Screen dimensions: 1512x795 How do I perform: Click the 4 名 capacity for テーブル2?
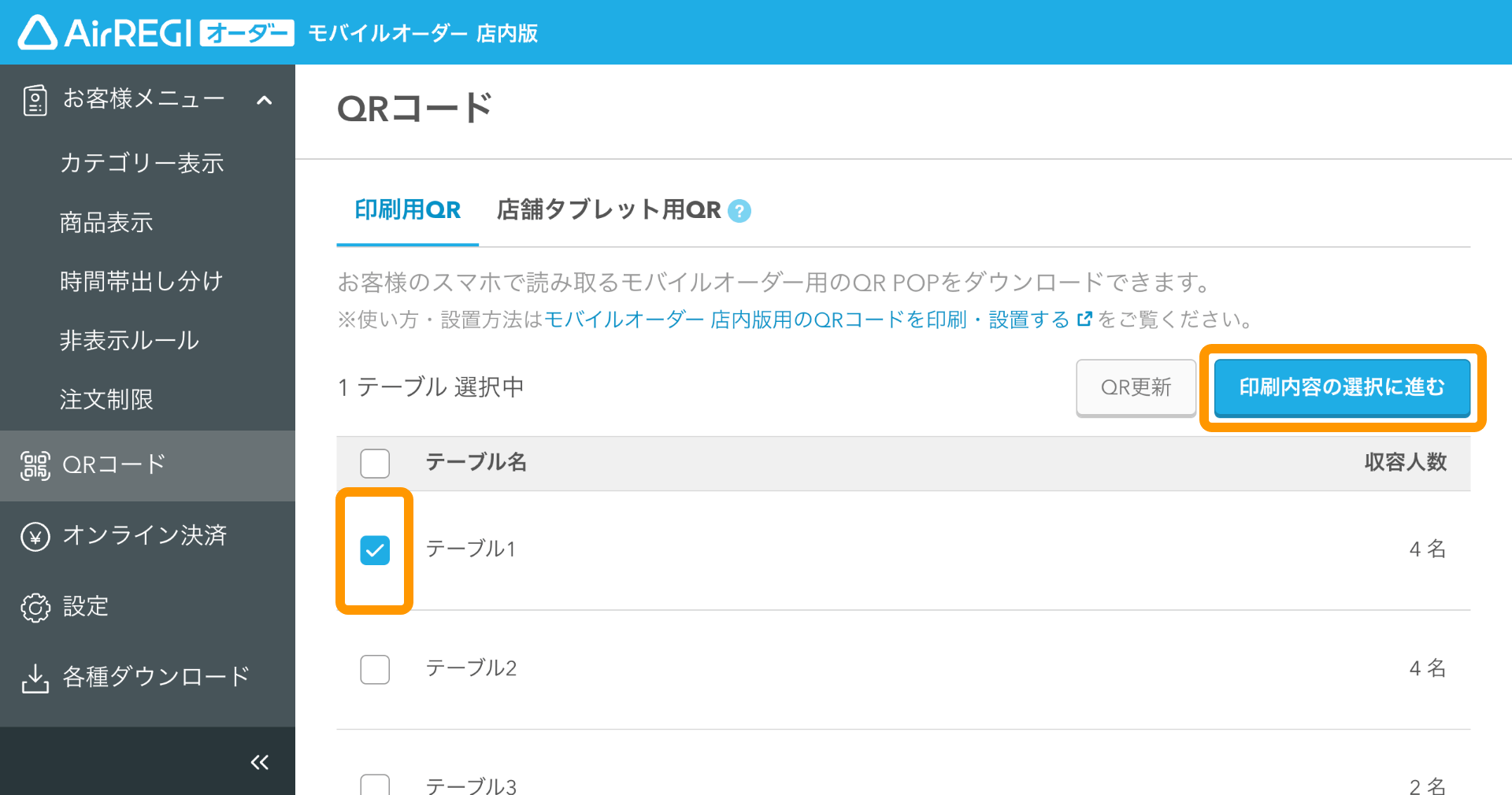pos(1428,668)
